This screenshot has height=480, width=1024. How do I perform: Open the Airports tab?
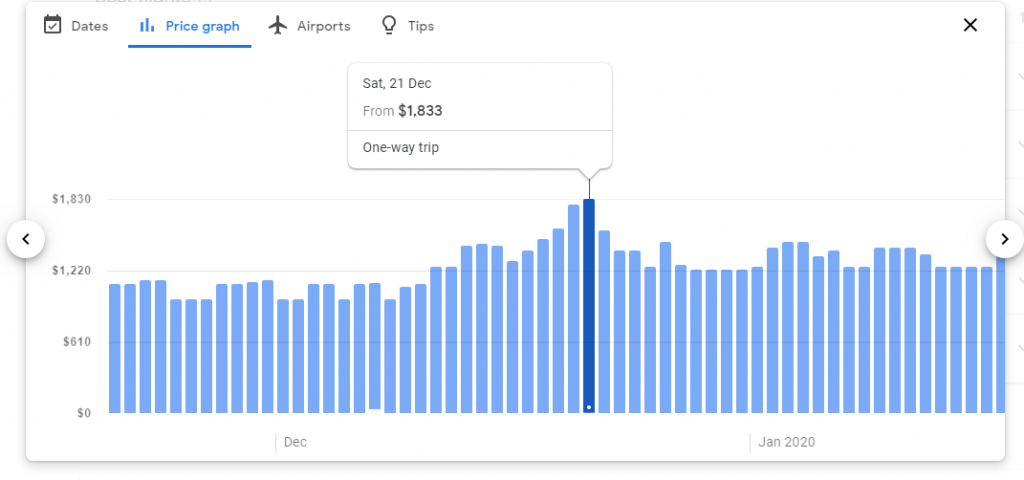point(310,26)
